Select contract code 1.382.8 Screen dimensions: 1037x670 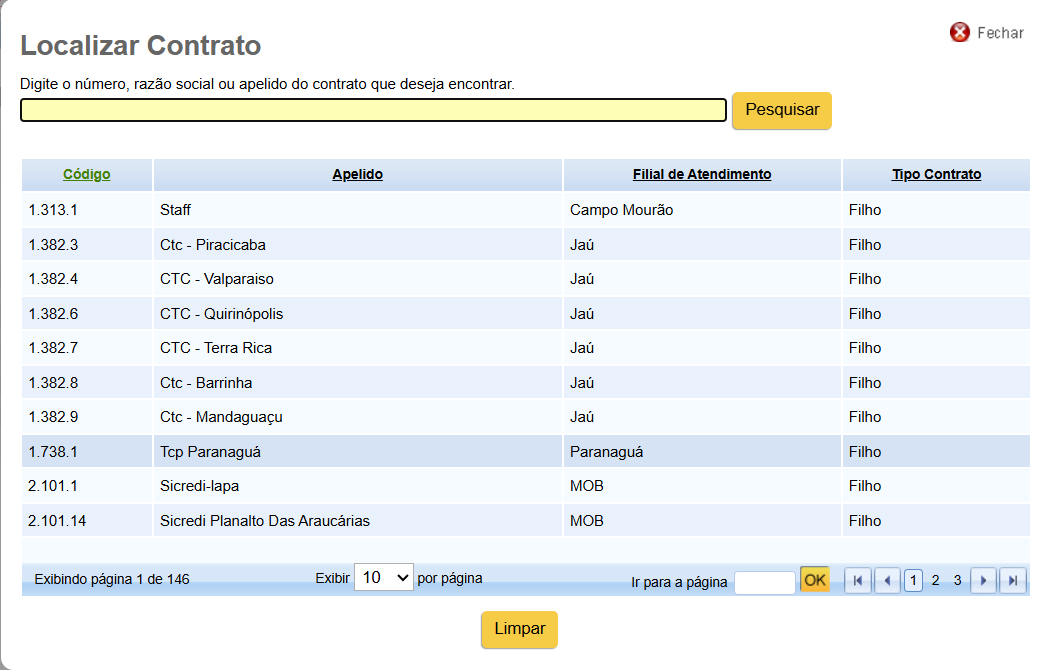click(x=53, y=383)
